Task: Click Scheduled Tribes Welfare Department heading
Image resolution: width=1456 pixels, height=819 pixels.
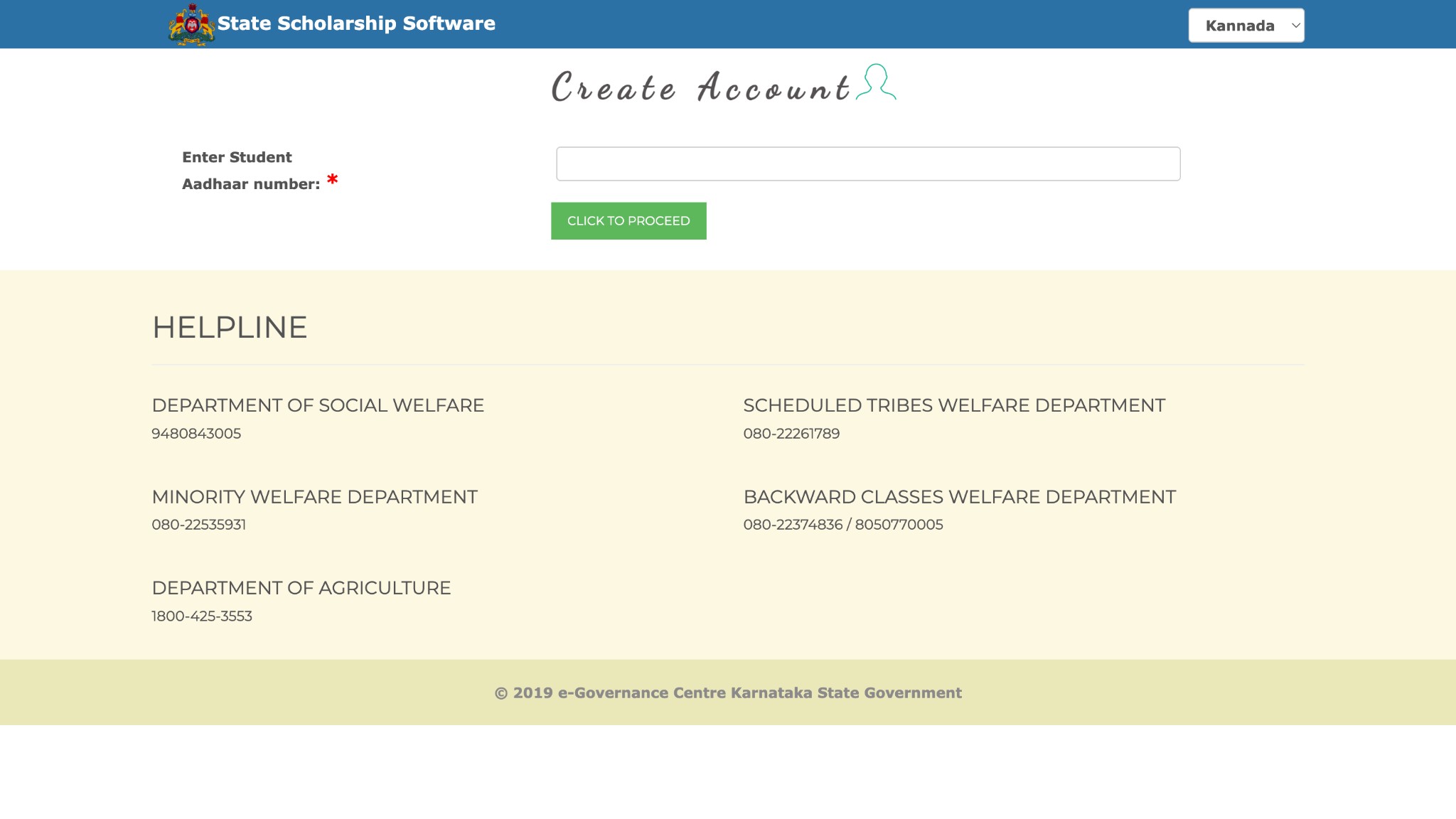Action: pos(953,405)
